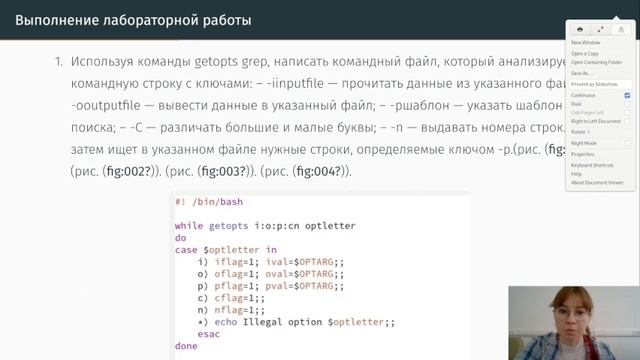Click the "done" keyword in code
640x360 pixels.
[186, 346]
